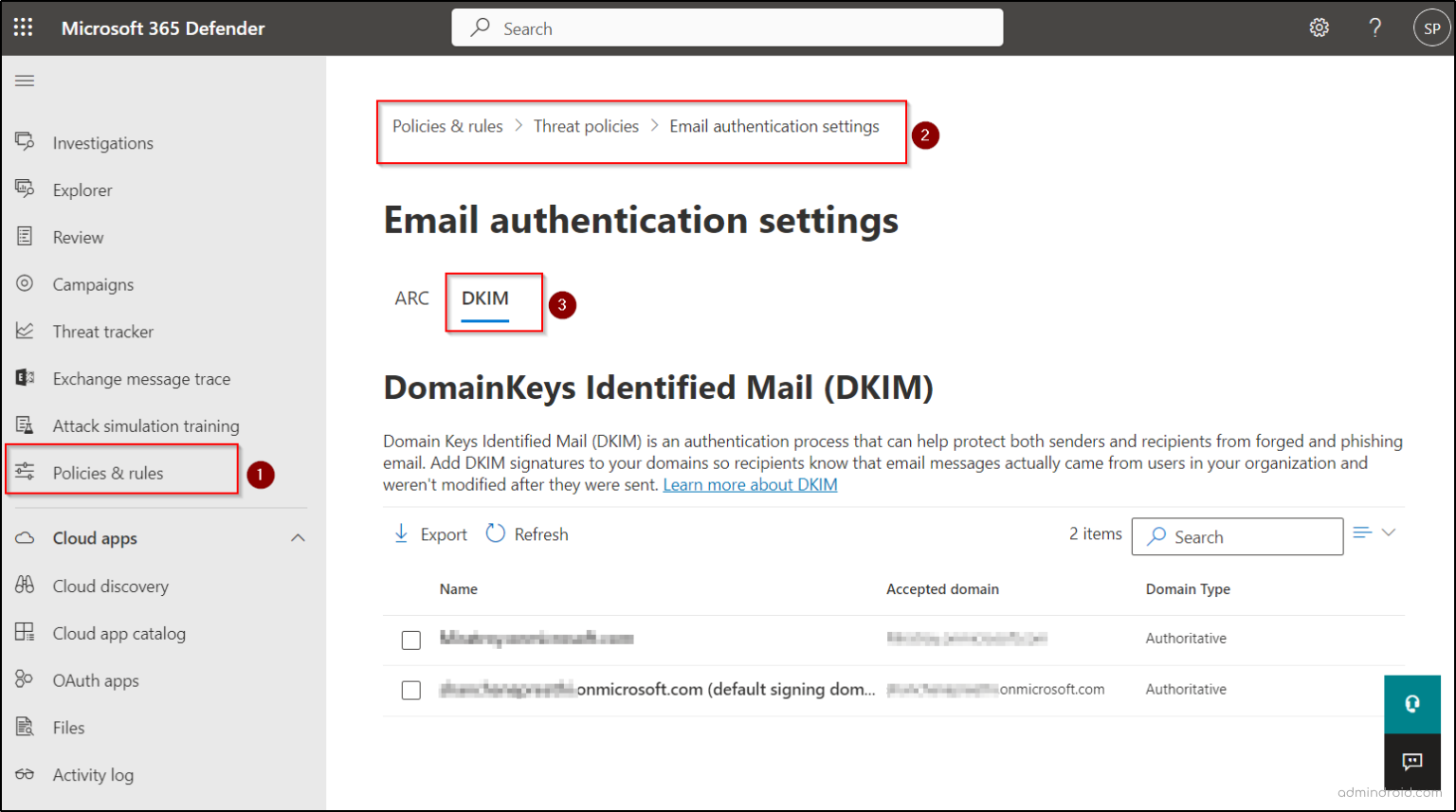Image resolution: width=1456 pixels, height=812 pixels.
Task: Open the Activity log icon
Action: pyautogui.click(x=24, y=774)
